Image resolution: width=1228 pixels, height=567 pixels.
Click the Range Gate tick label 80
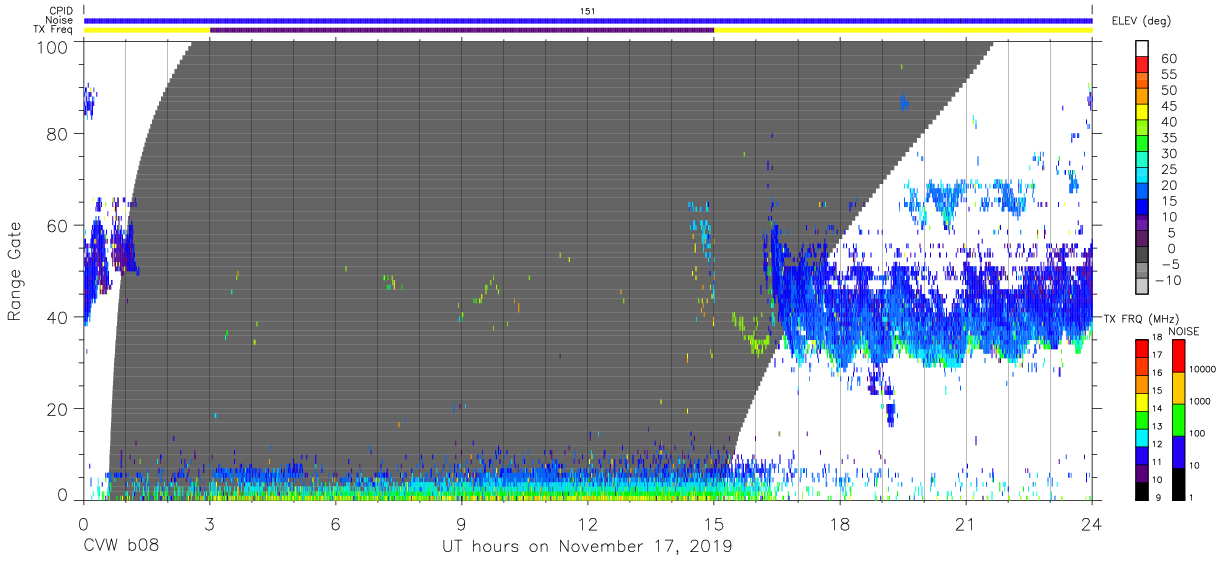pos(57,134)
